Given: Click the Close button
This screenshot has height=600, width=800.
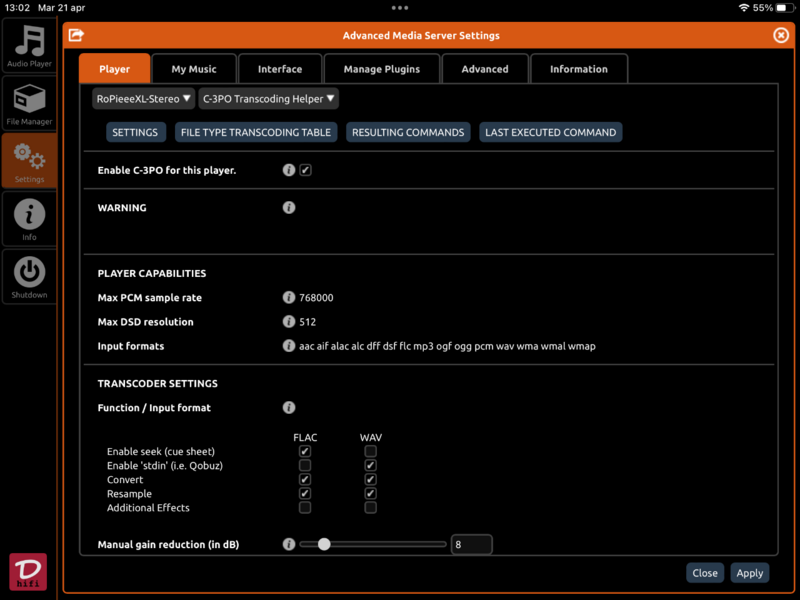Looking at the screenshot, I should [705, 573].
